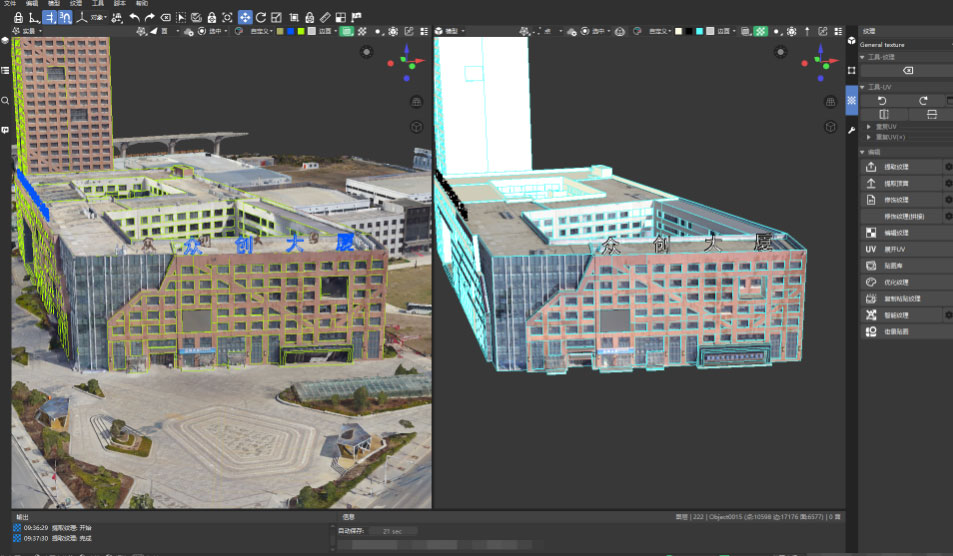
Task: Click the ruler measure tool icon
Action: [x=325, y=17]
